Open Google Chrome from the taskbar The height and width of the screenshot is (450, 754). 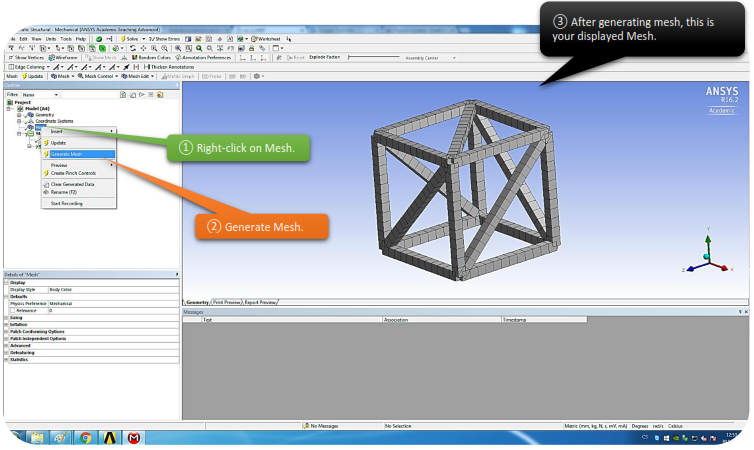point(85,437)
